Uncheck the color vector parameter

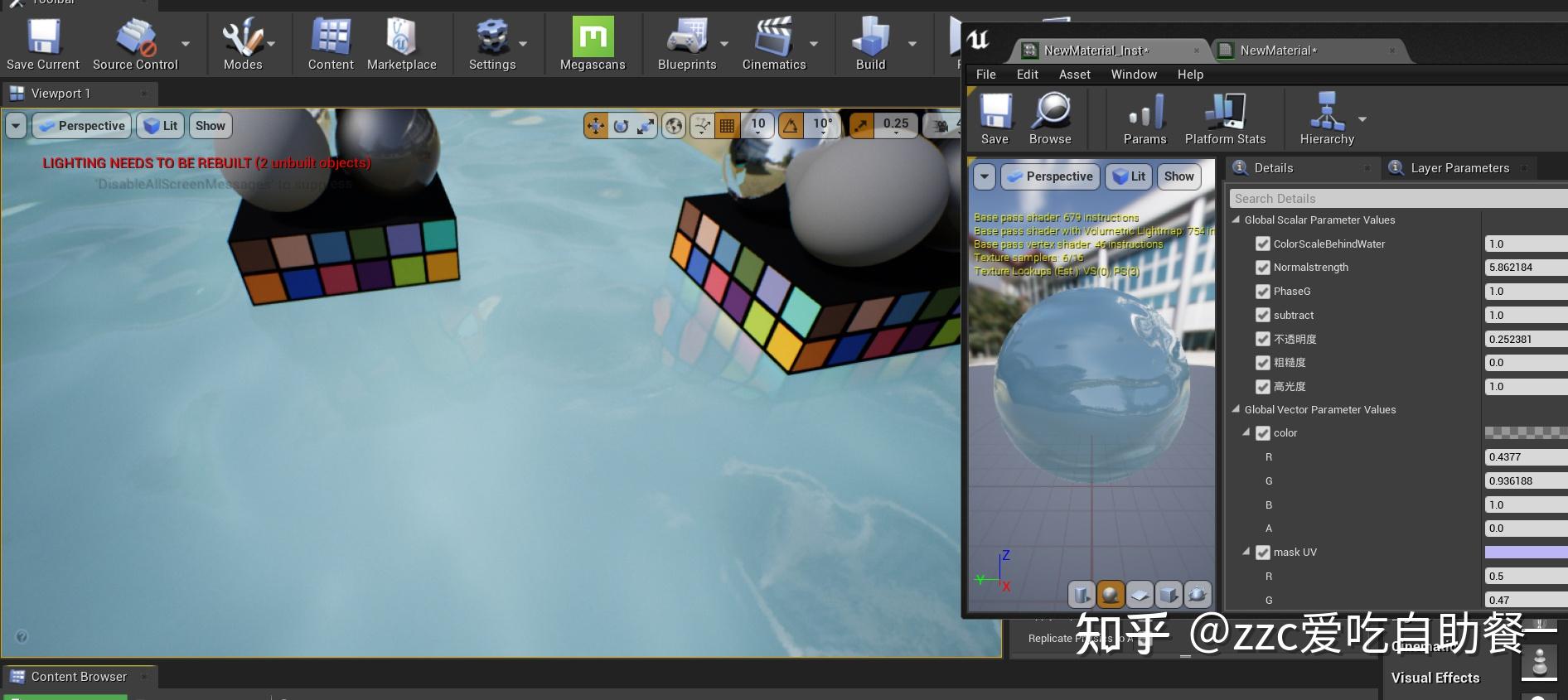1263,433
